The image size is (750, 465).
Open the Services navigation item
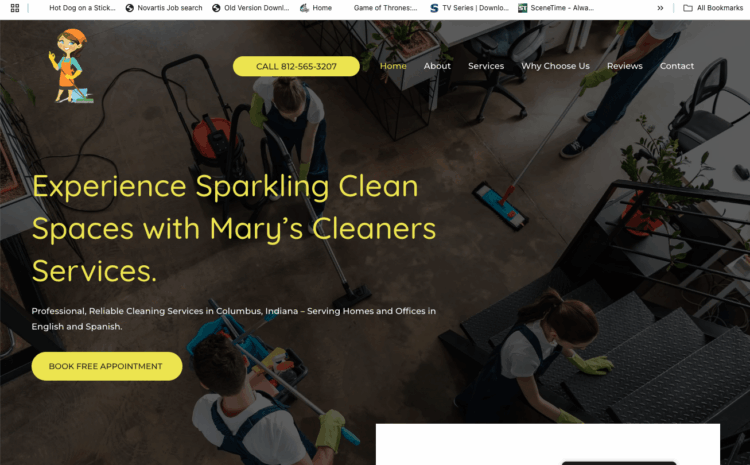(486, 66)
